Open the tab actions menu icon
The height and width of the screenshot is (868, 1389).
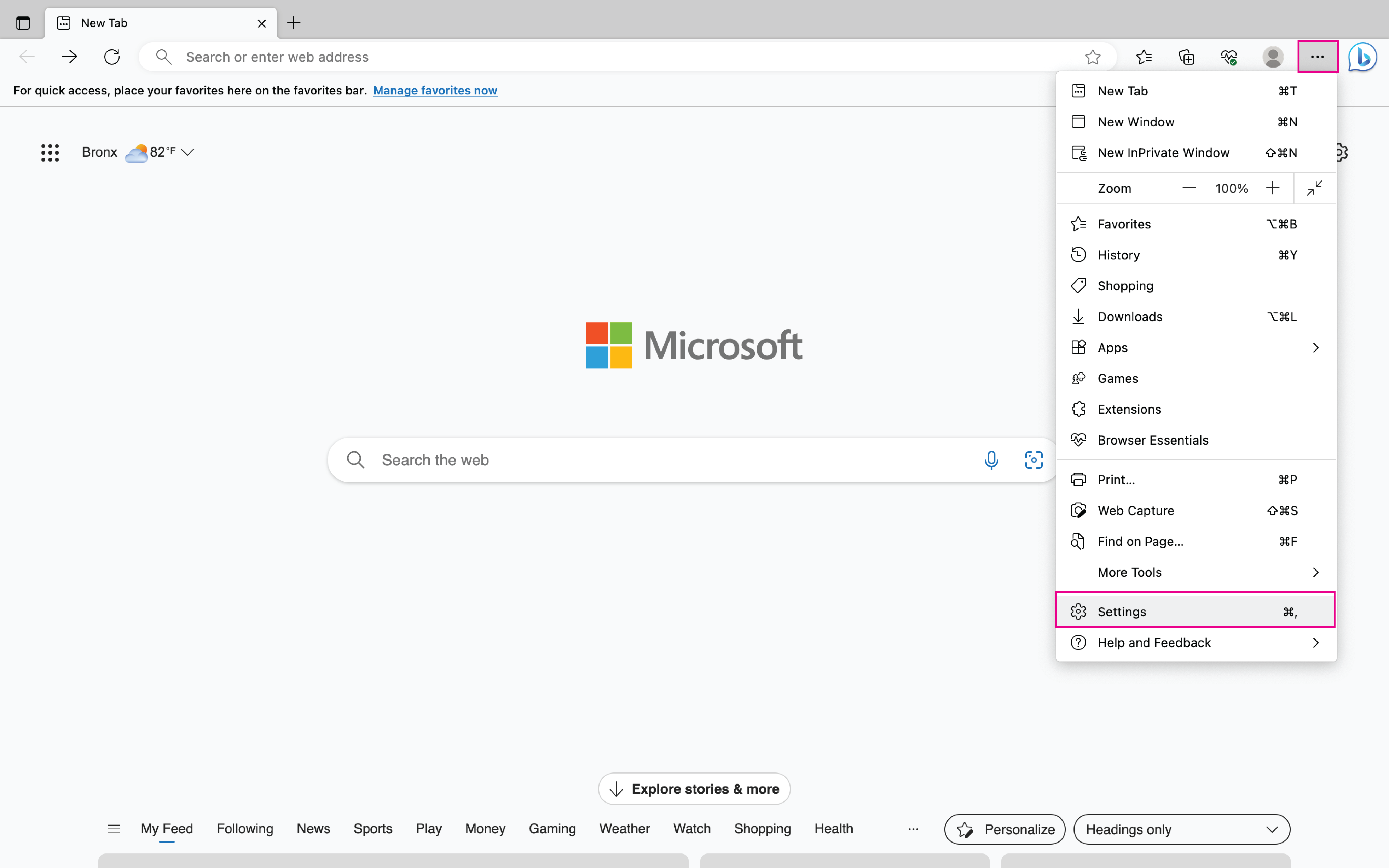[x=23, y=23]
